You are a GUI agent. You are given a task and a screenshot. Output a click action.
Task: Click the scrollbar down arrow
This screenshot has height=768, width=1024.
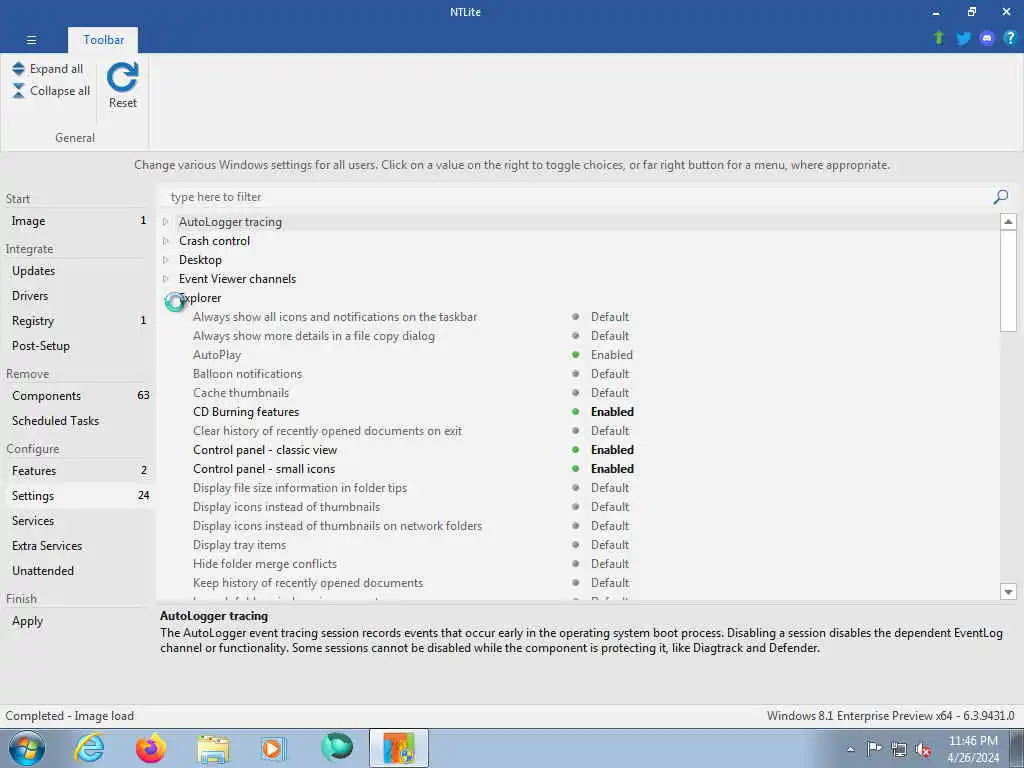pyautogui.click(x=1008, y=592)
